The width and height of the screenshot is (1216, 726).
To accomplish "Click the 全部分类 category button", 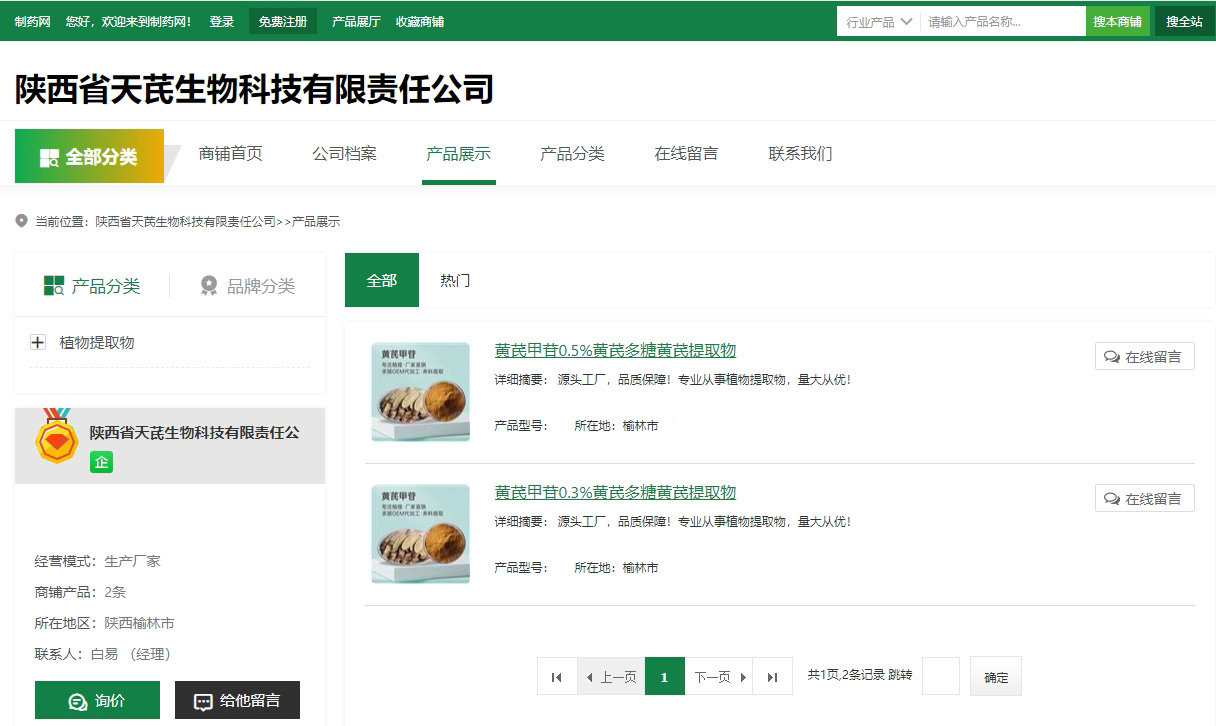I will (89, 156).
